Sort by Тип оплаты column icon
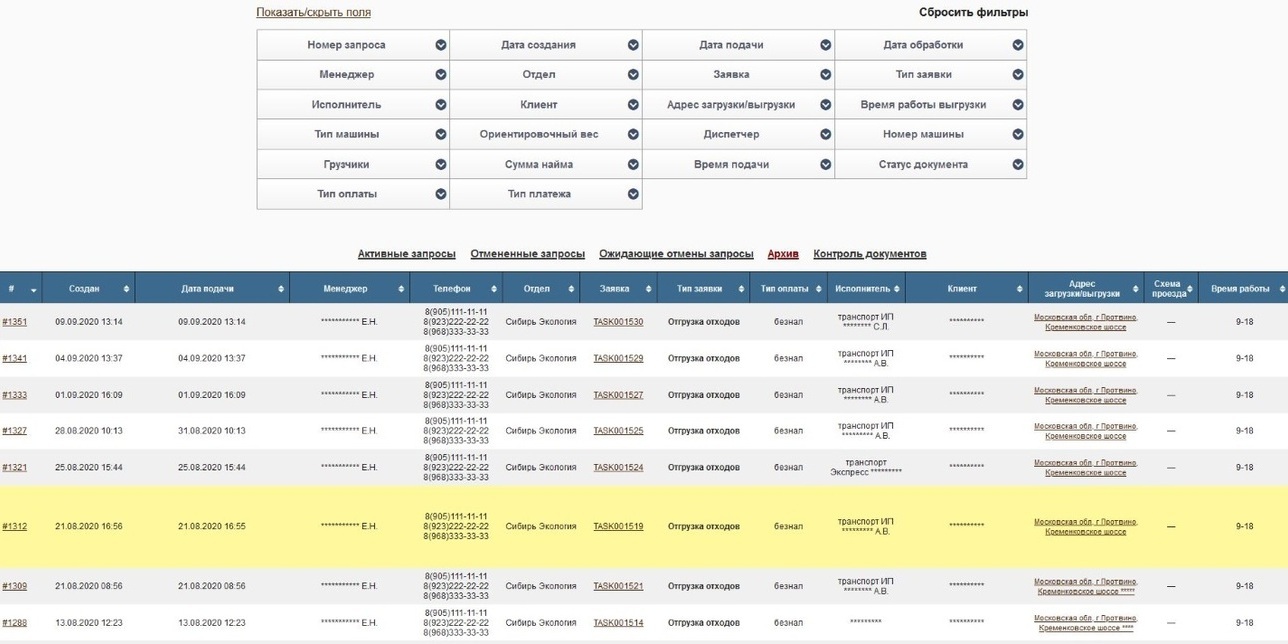The height and width of the screenshot is (644, 1288). click(817, 289)
